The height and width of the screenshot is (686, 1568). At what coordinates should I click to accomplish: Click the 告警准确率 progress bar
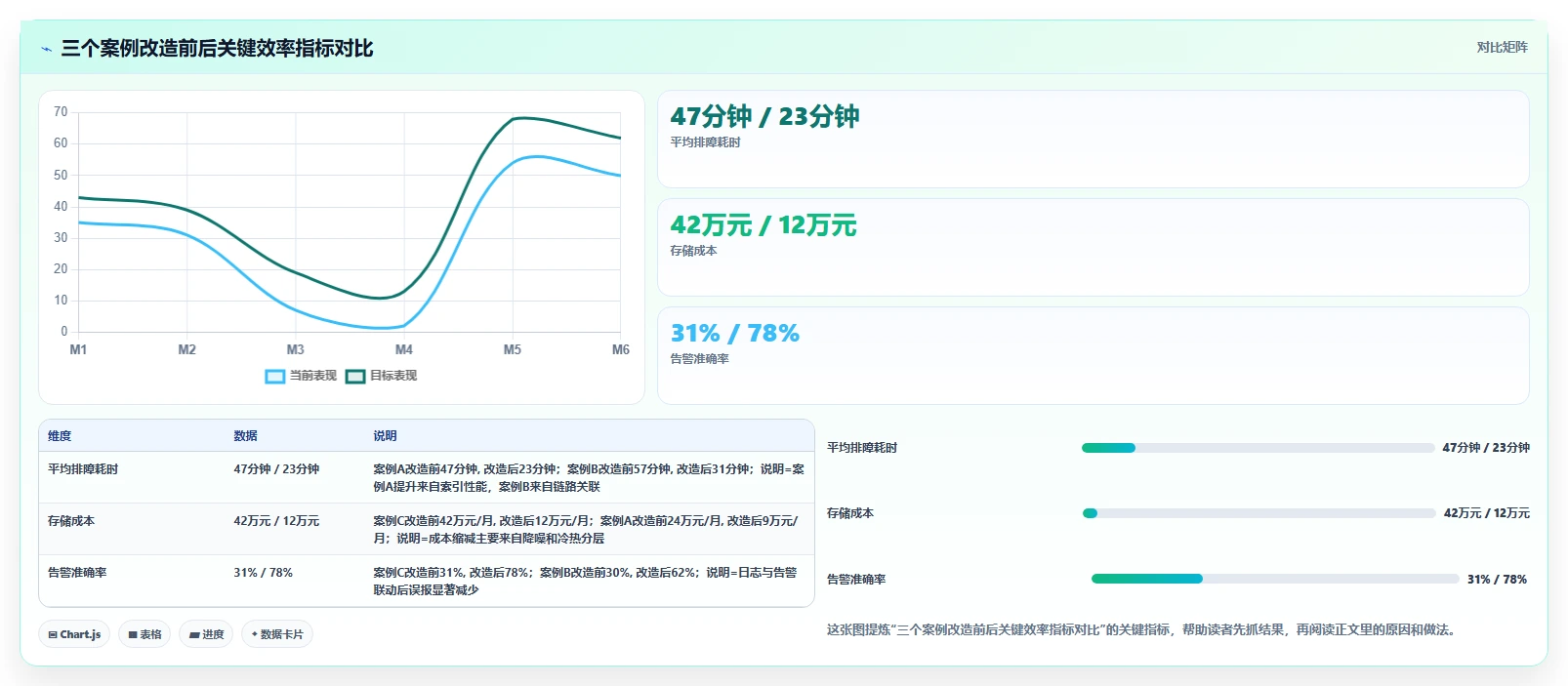1275,579
